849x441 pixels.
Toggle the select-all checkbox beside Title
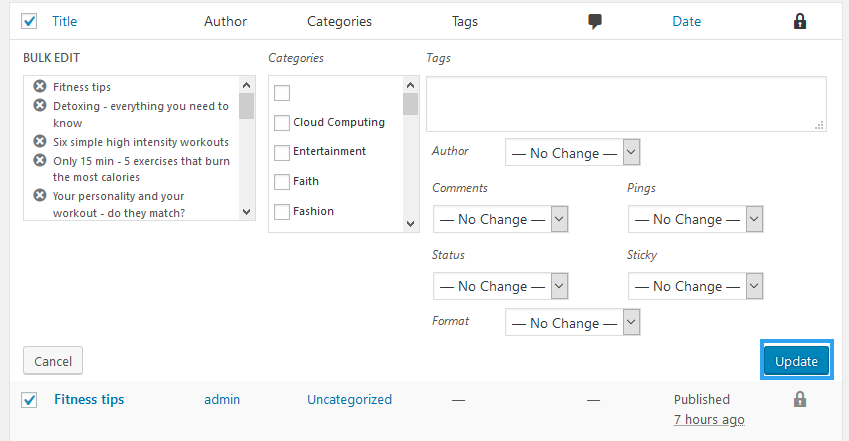(30, 21)
